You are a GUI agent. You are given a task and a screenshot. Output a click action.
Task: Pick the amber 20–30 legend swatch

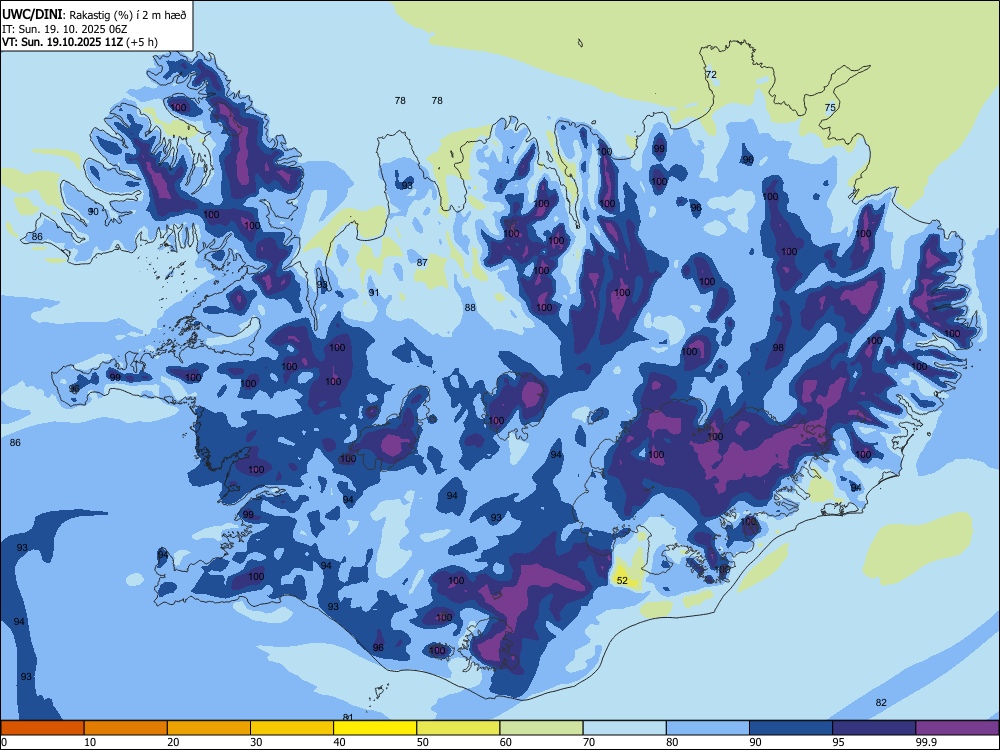tap(209, 728)
